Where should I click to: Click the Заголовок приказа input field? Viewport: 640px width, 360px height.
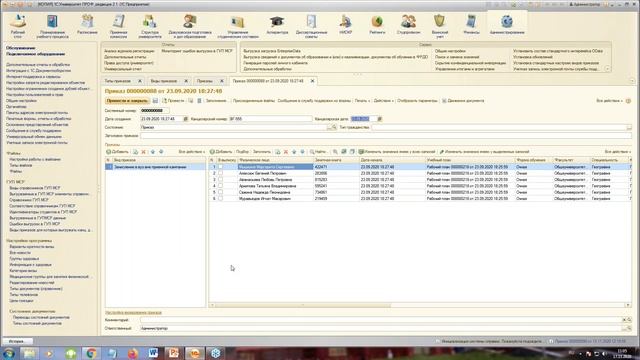point(386,136)
